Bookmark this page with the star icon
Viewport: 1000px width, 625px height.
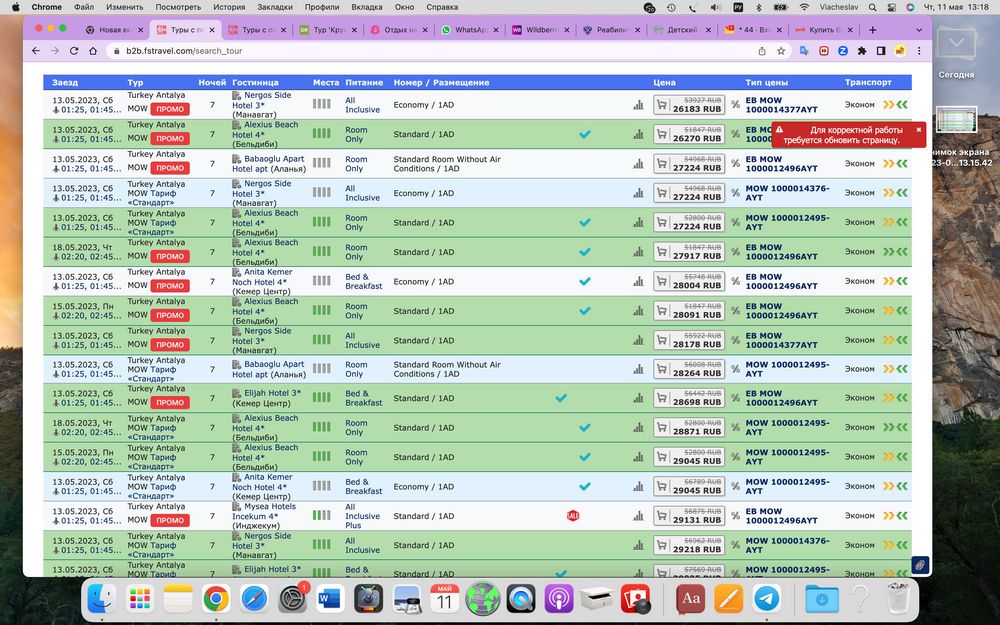778,50
